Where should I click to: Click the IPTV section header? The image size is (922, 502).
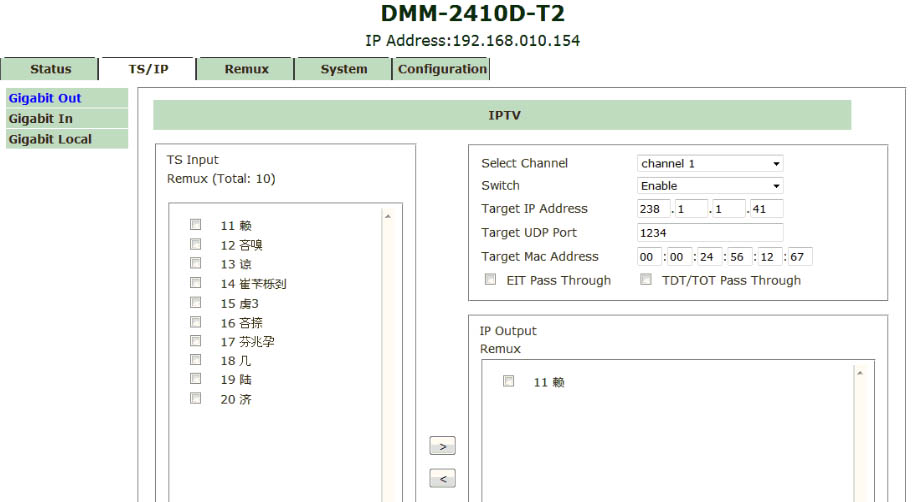[x=502, y=115]
